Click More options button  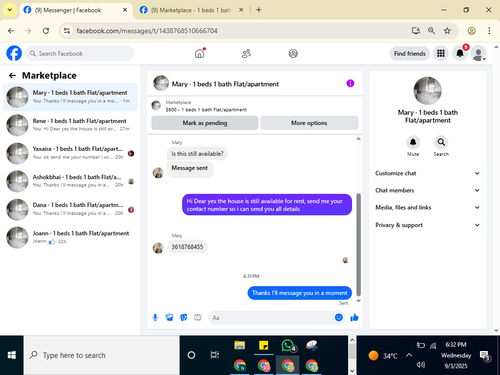click(x=309, y=123)
